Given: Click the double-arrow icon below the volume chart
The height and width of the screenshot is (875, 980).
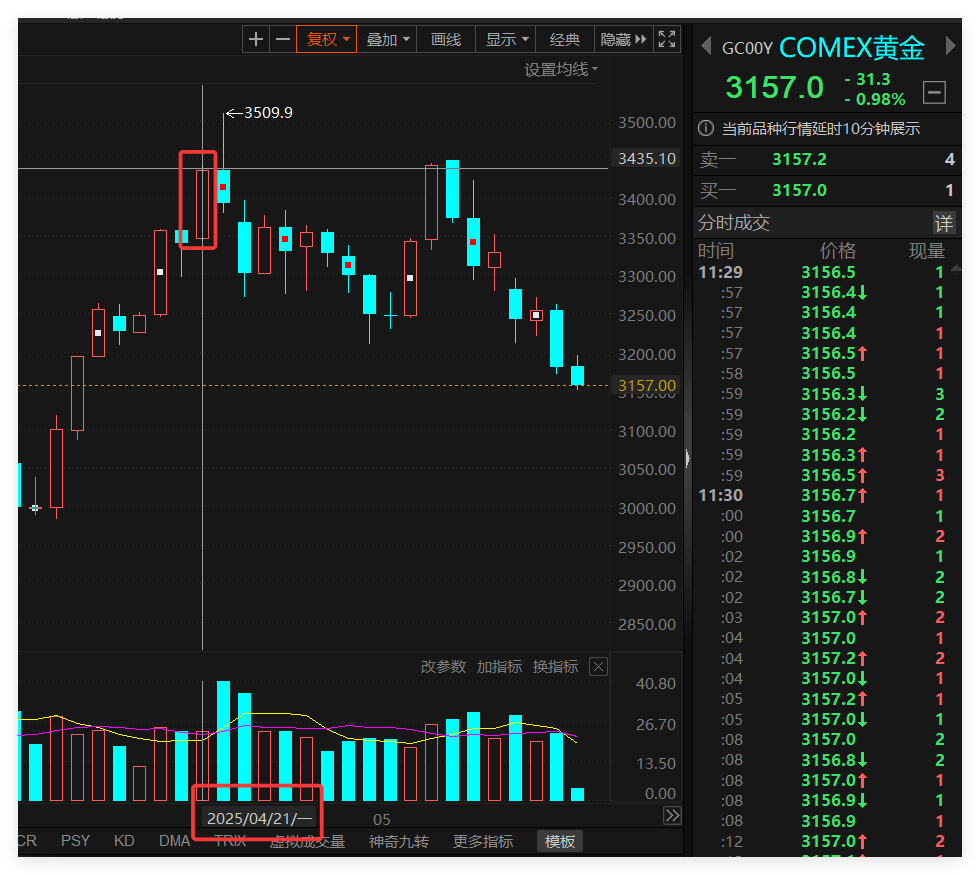Looking at the screenshot, I should pyautogui.click(x=672, y=816).
